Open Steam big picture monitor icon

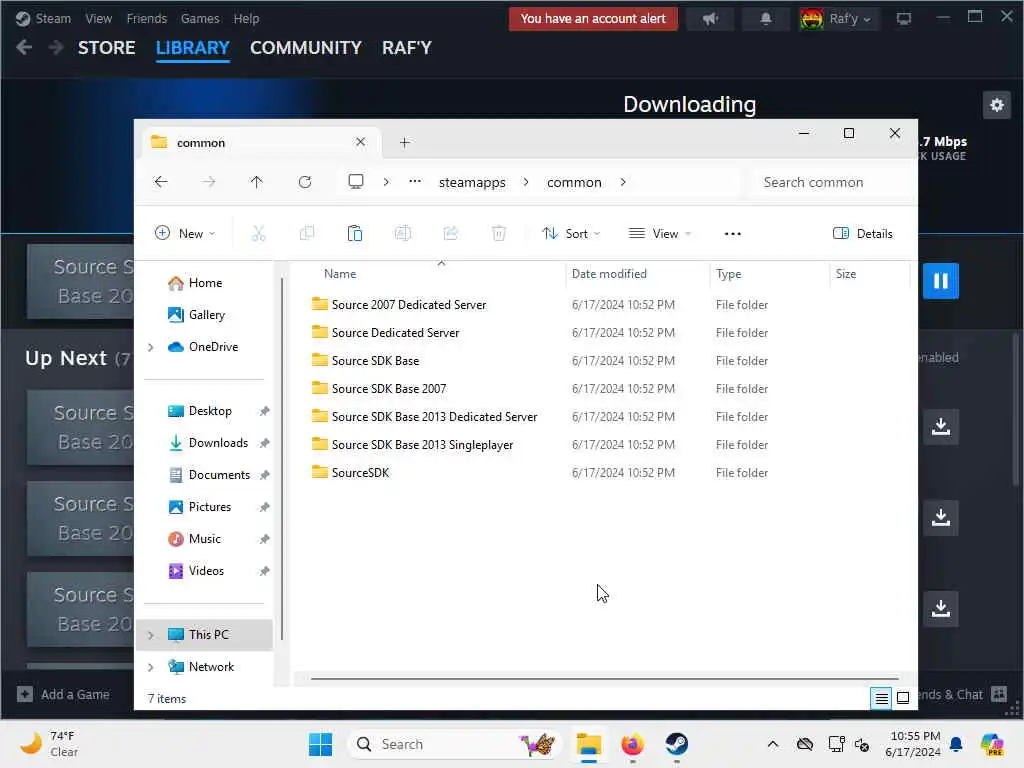coord(904,19)
